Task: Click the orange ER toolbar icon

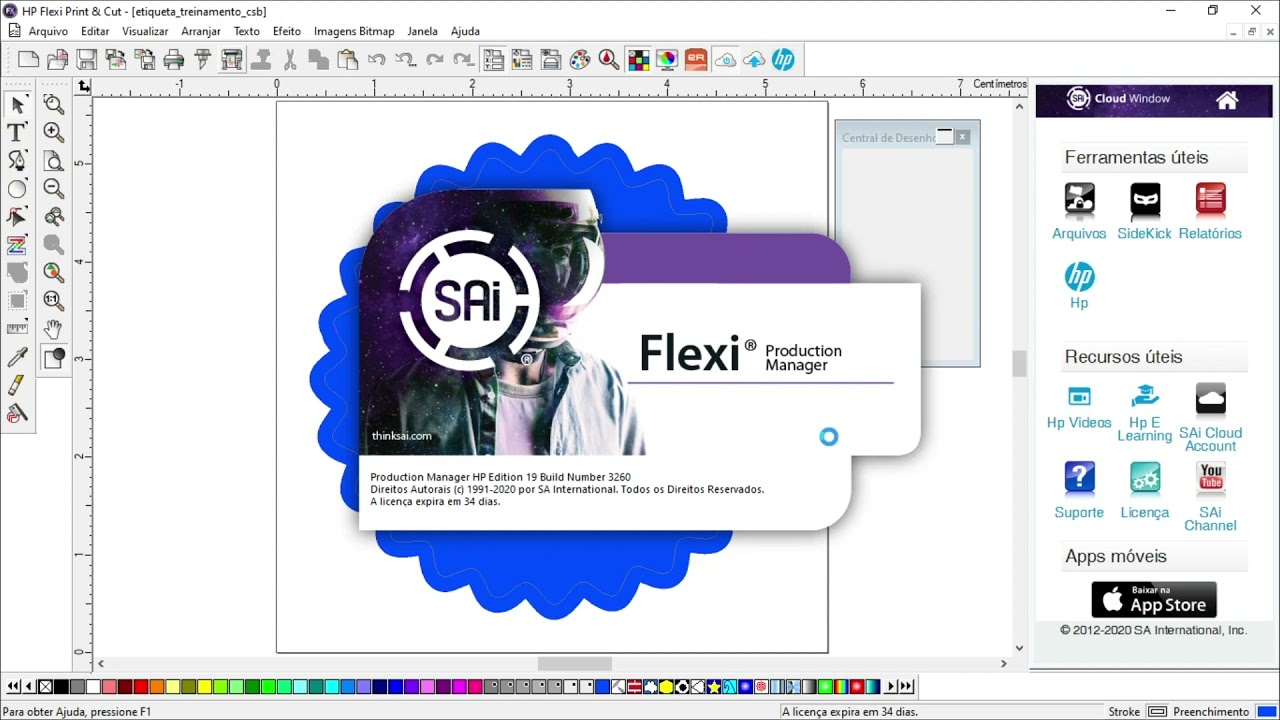Action: point(696,60)
